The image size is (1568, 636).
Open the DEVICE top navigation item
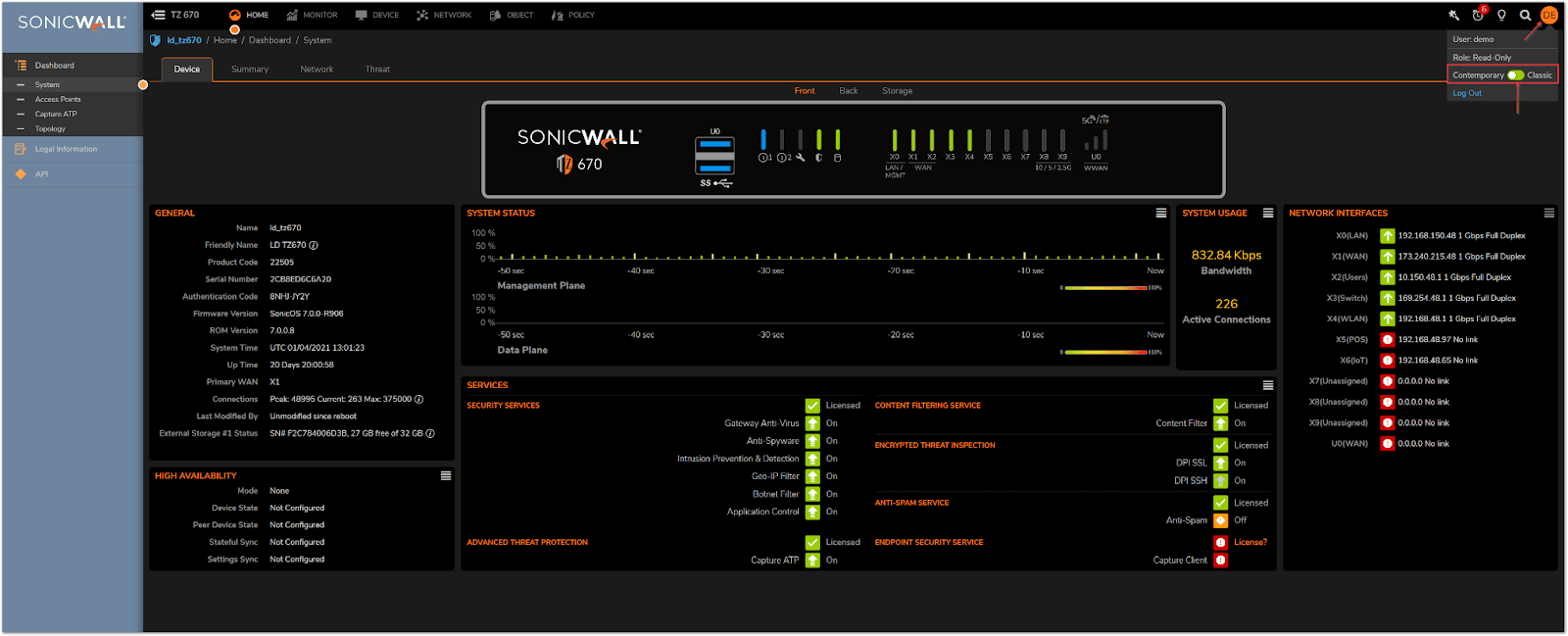click(377, 15)
